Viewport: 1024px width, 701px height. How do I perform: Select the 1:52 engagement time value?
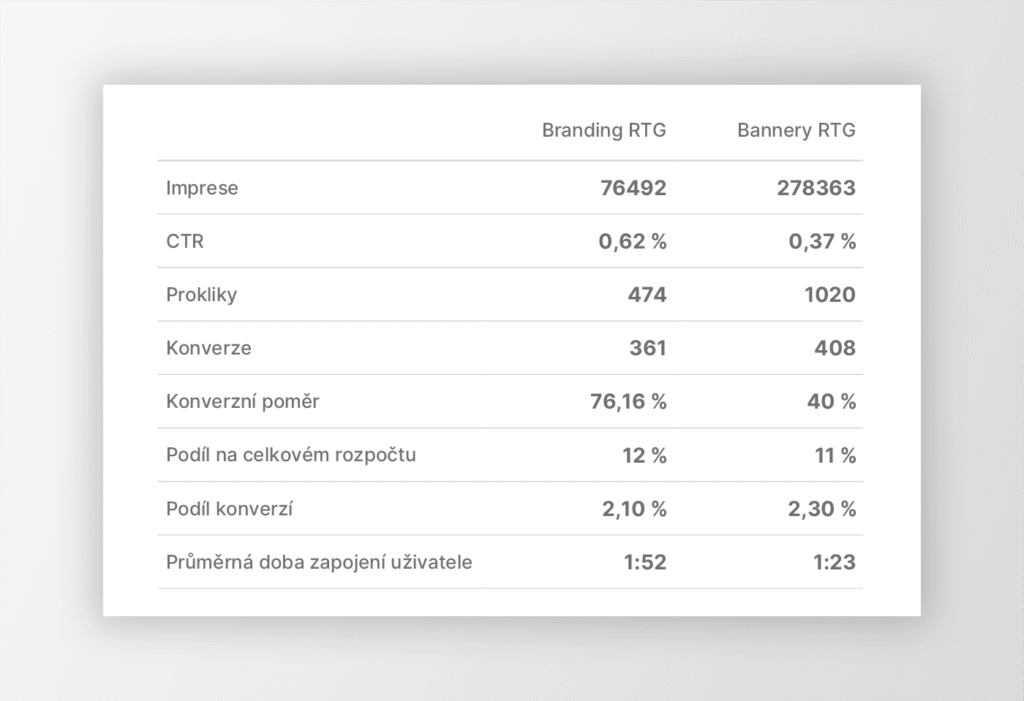pyautogui.click(x=645, y=562)
